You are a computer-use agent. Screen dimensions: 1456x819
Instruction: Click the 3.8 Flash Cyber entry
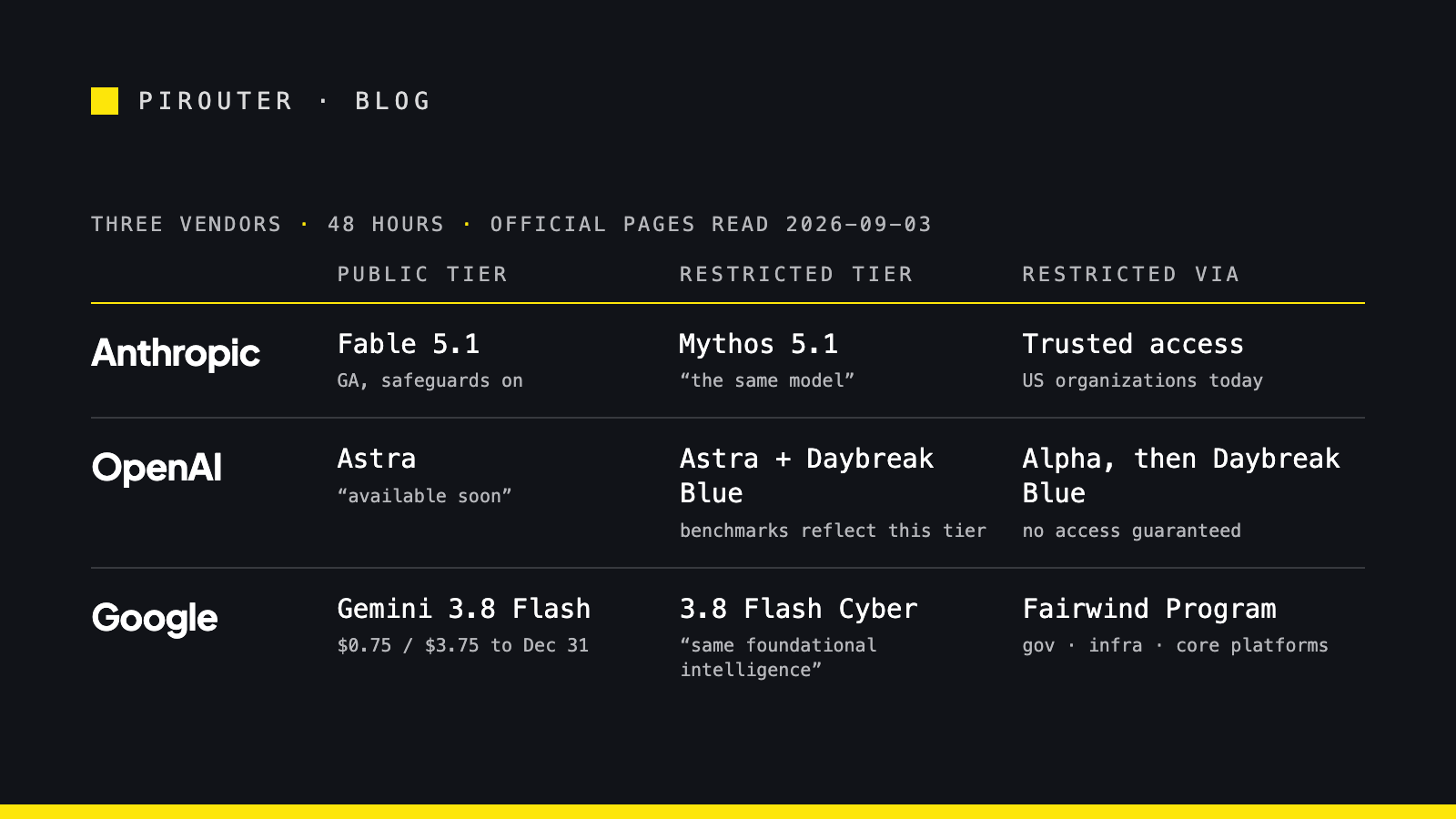click(799, 609)
